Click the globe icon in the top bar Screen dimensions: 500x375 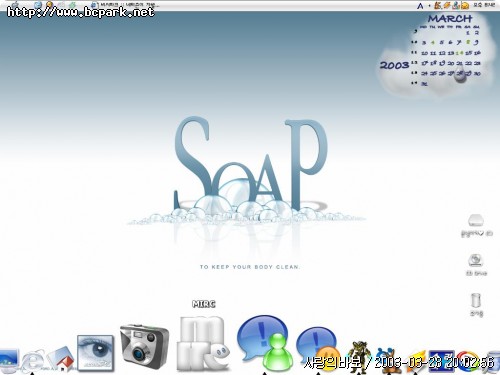point(38,5)
